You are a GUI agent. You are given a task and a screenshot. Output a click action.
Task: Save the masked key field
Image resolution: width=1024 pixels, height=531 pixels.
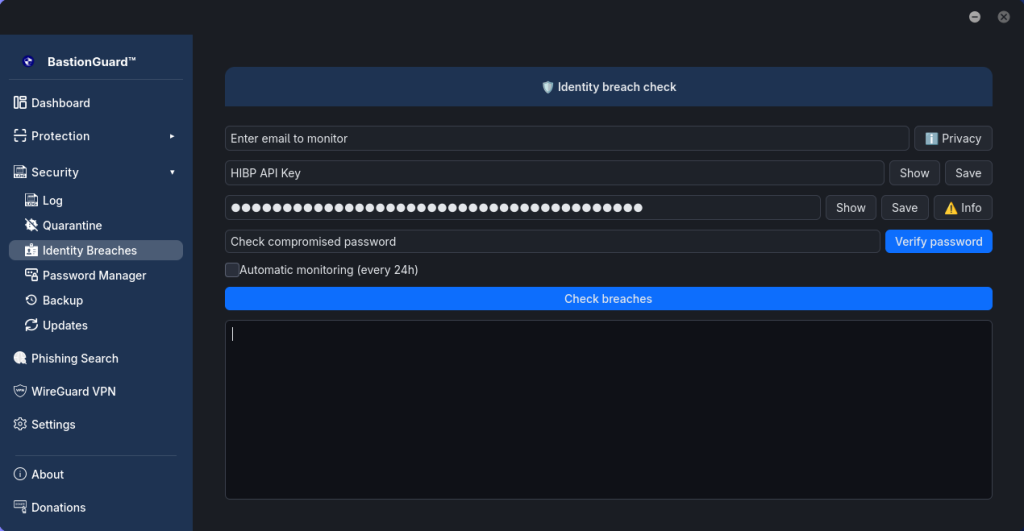coord(904,208)
